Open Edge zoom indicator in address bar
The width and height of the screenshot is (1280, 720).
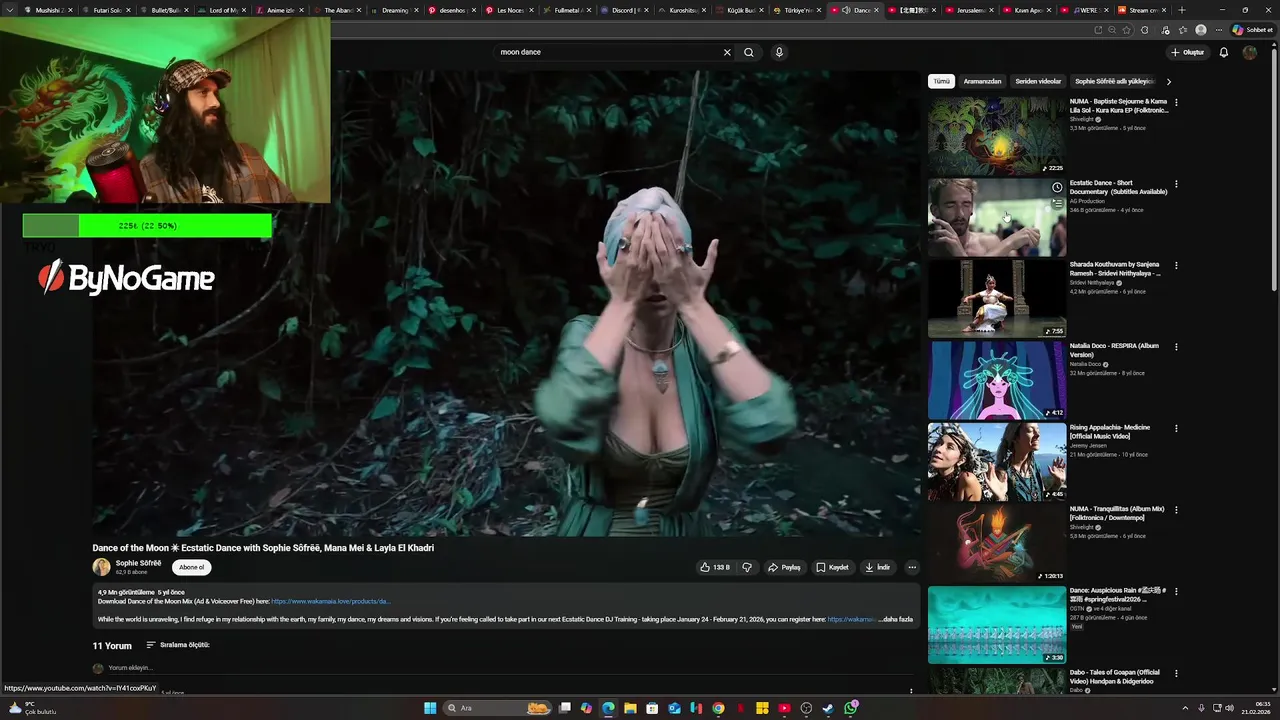pyautogui.click(x=1111, y=30)
